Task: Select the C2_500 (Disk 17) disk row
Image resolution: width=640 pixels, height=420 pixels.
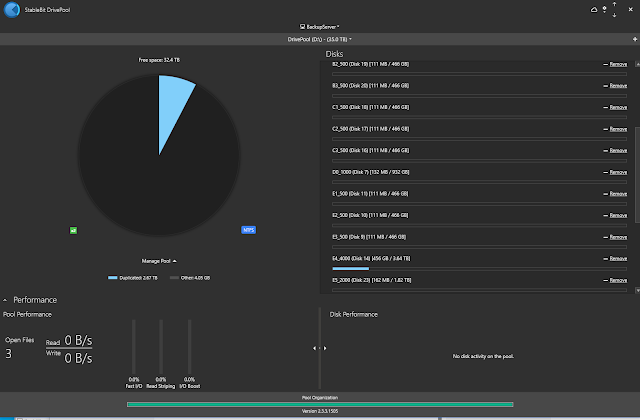Action: tap(479, 134)
